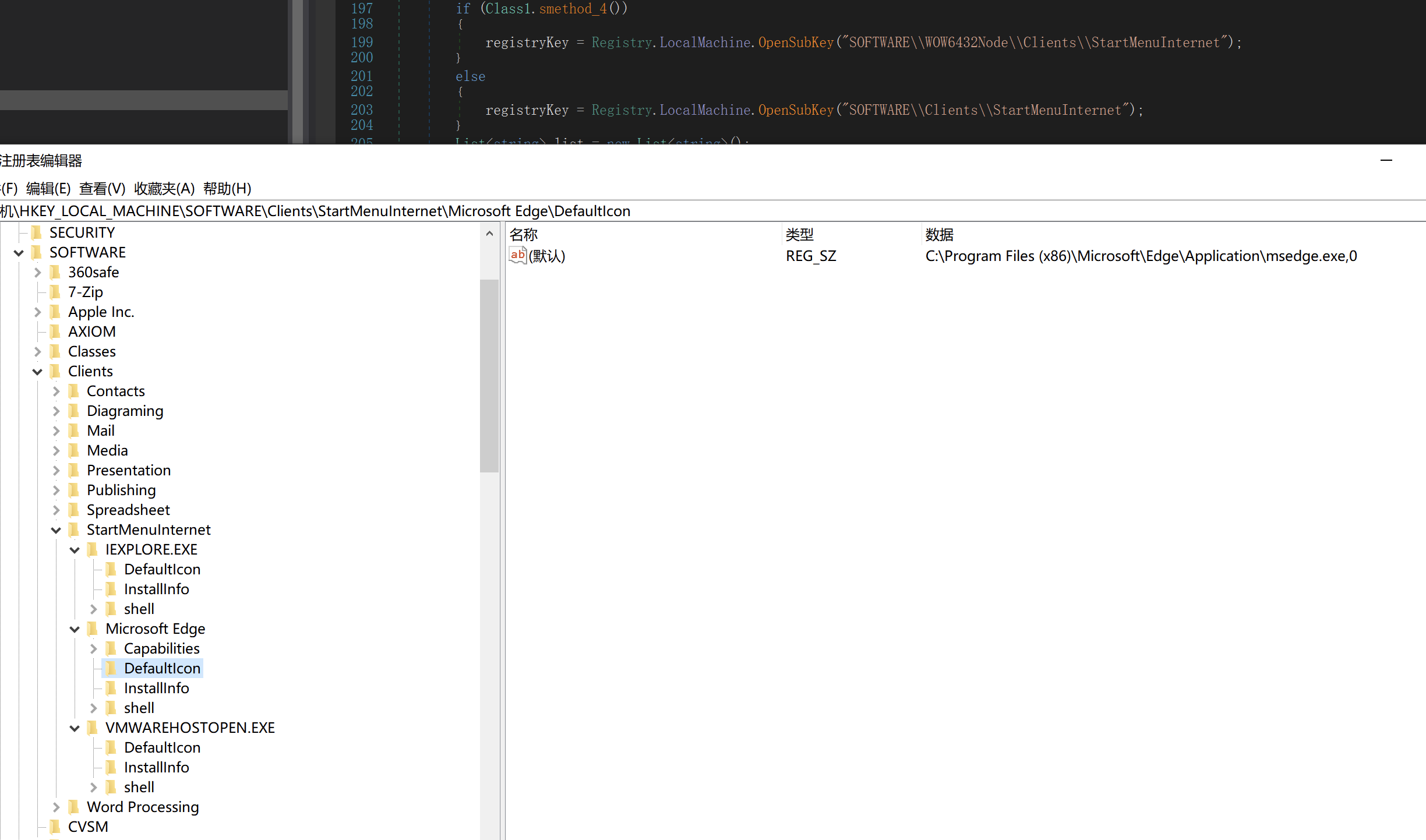Expand the Classes node
Image resolution: width=1426 pixels, height=840 pixels.
37,352
